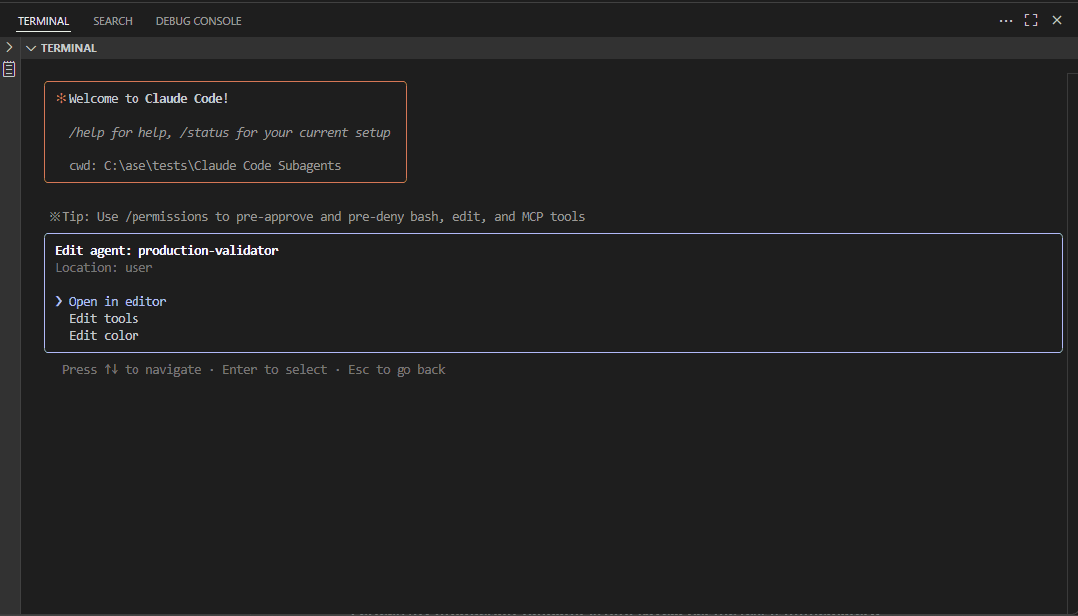
Task: Select the 'Edit tools' option
Action: pos(103,318)
